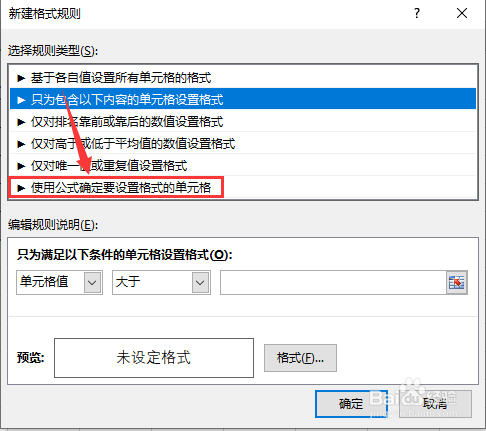This screenshot has height=431, width=486.
Task: Click the condition value input field
Action: [x=333, y=282]
